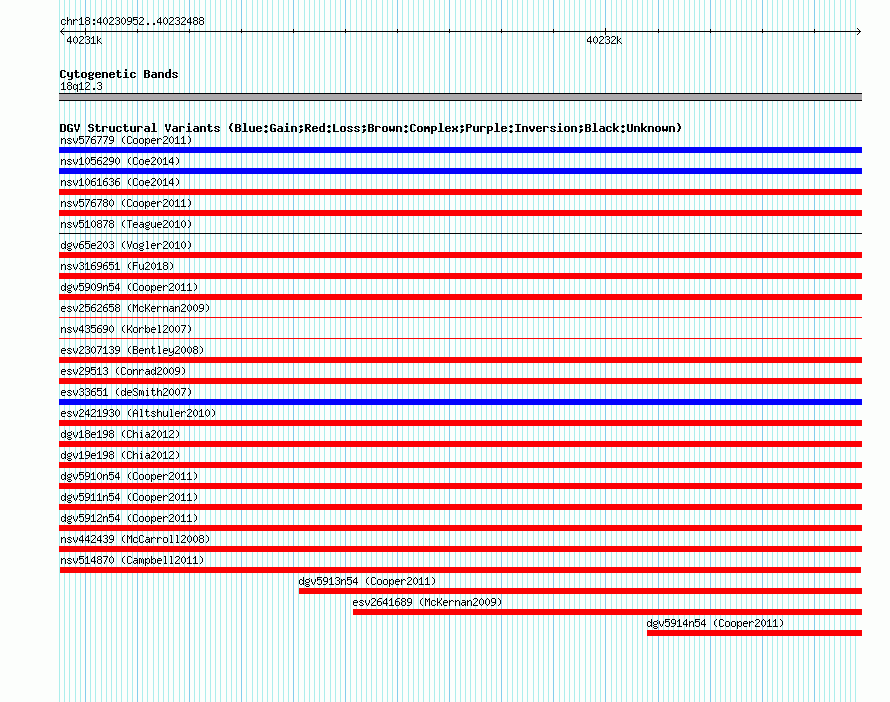
Task: Click the red bar under esv2641689
Action: tap(607, 612)
